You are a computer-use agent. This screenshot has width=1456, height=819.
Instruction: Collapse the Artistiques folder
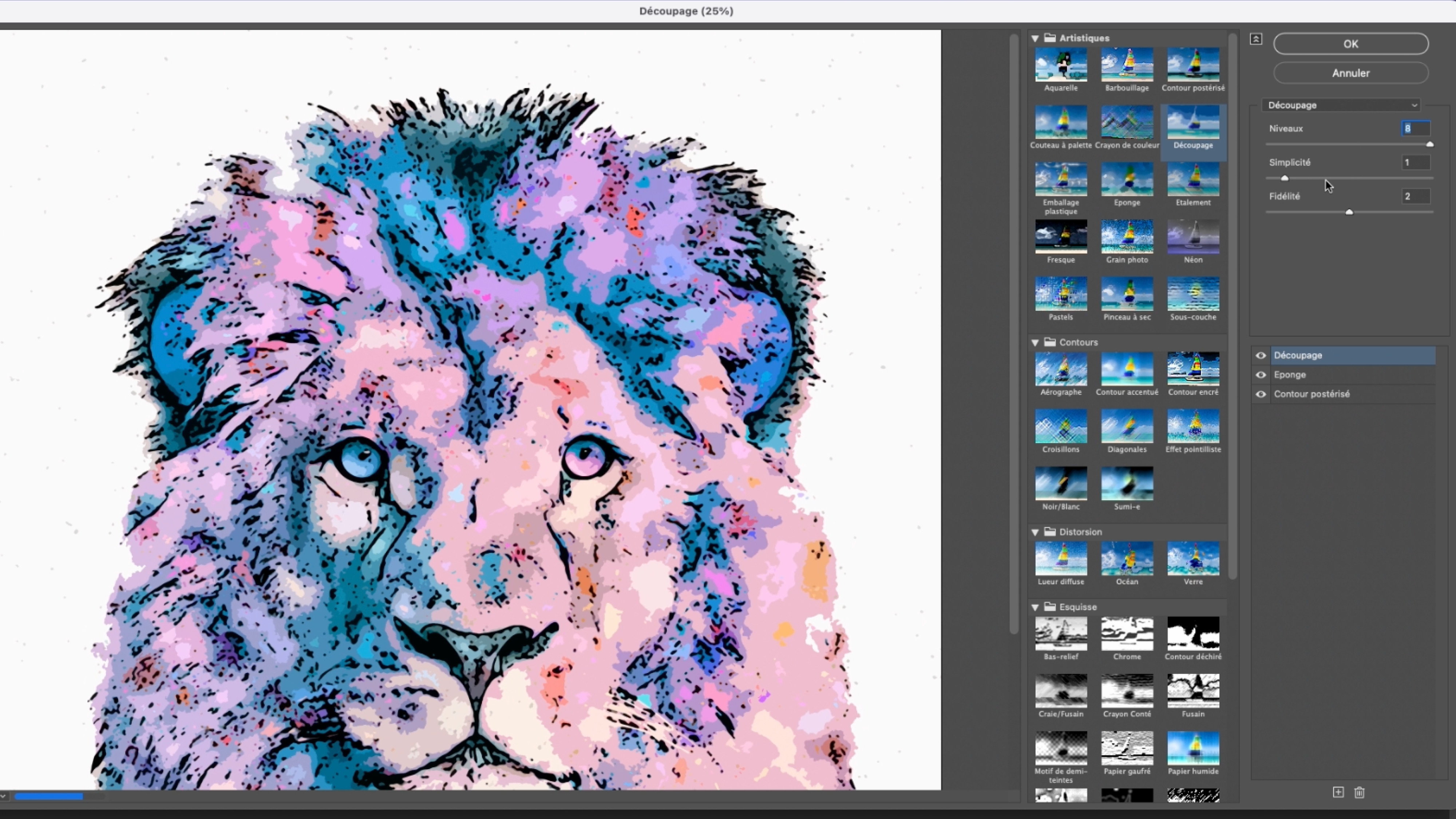pyautogui.click(x=1035, y=39)
